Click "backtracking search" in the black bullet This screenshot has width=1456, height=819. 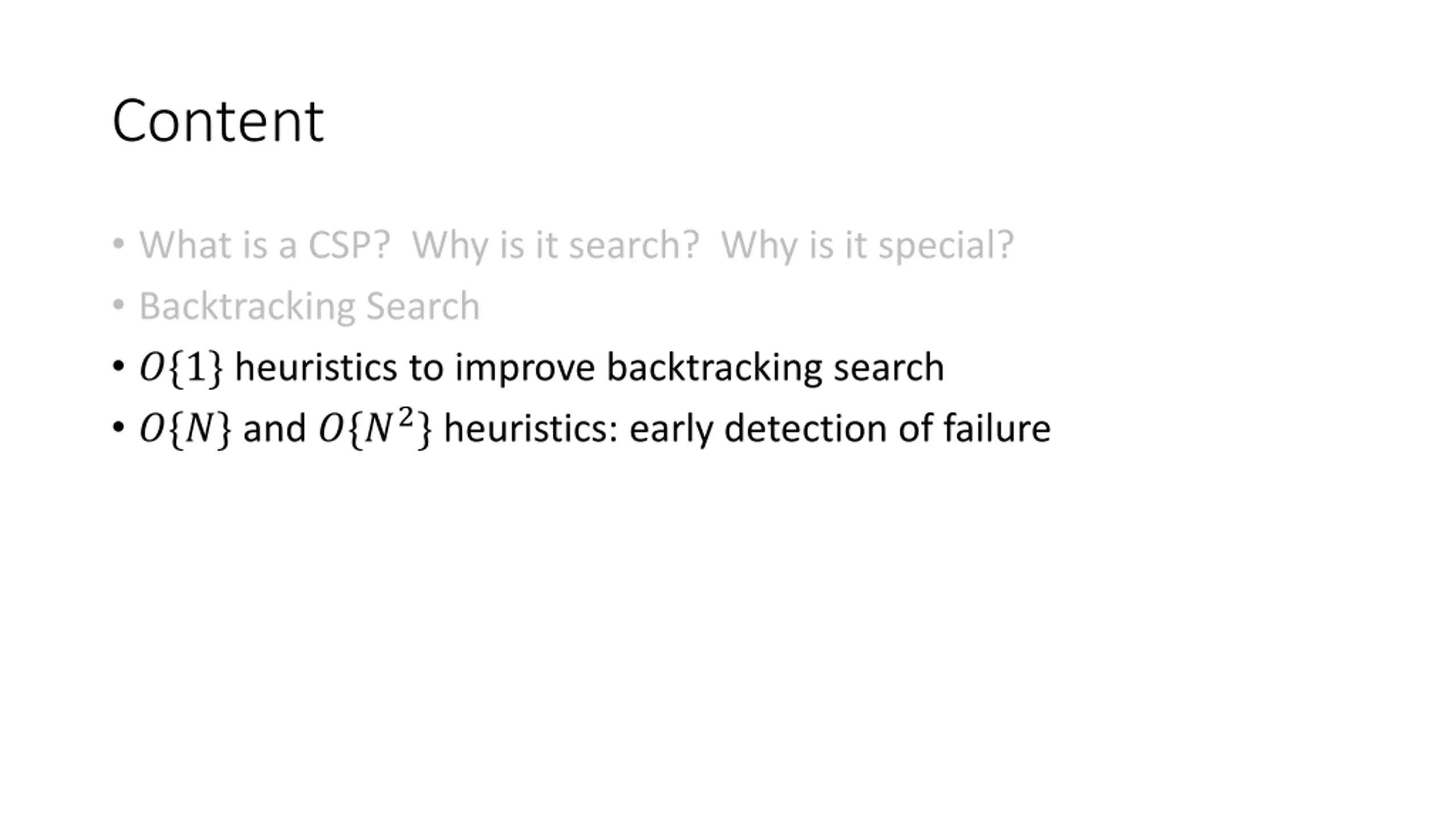coord(775,367)
